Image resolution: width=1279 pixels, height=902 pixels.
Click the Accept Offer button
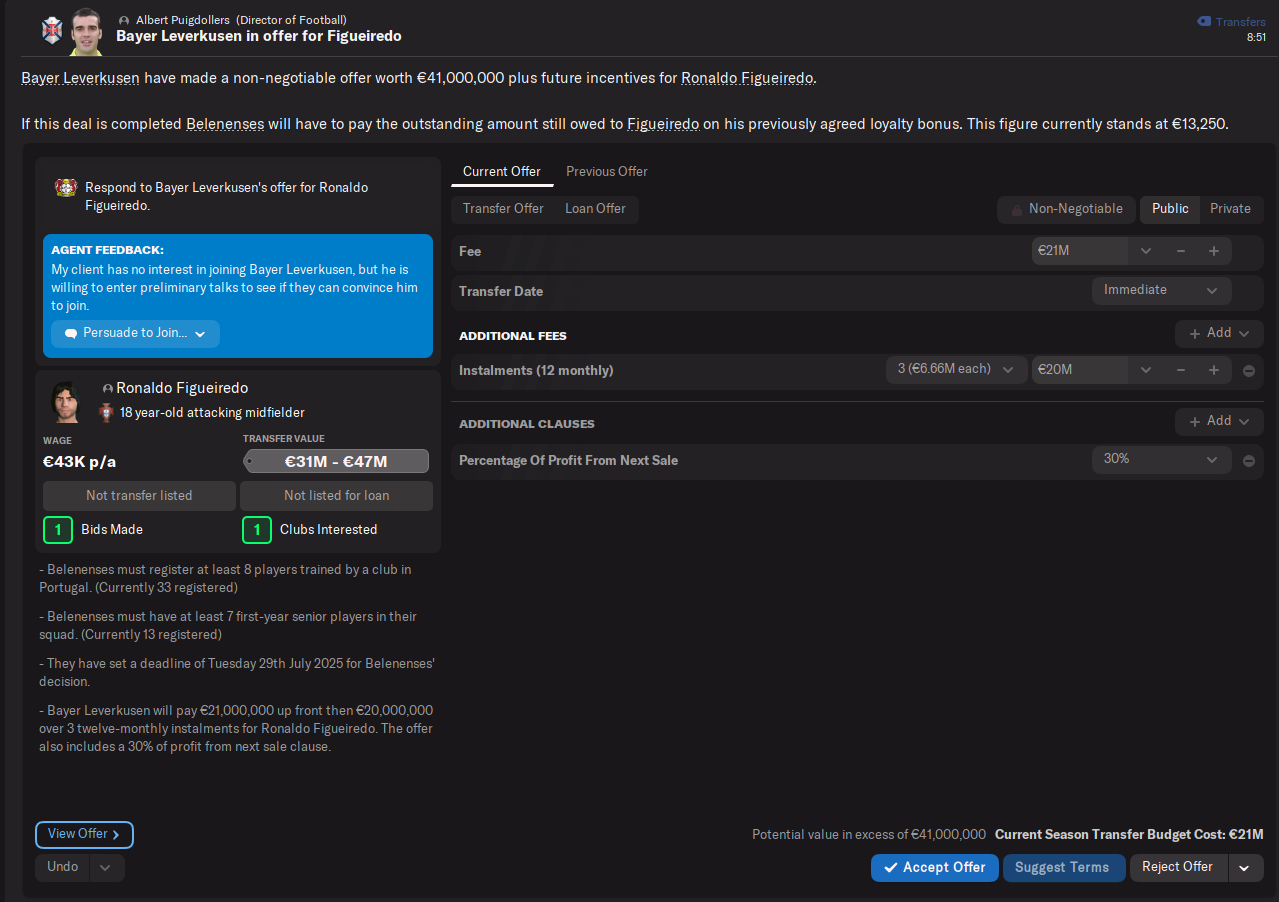(x=934, y=868)
